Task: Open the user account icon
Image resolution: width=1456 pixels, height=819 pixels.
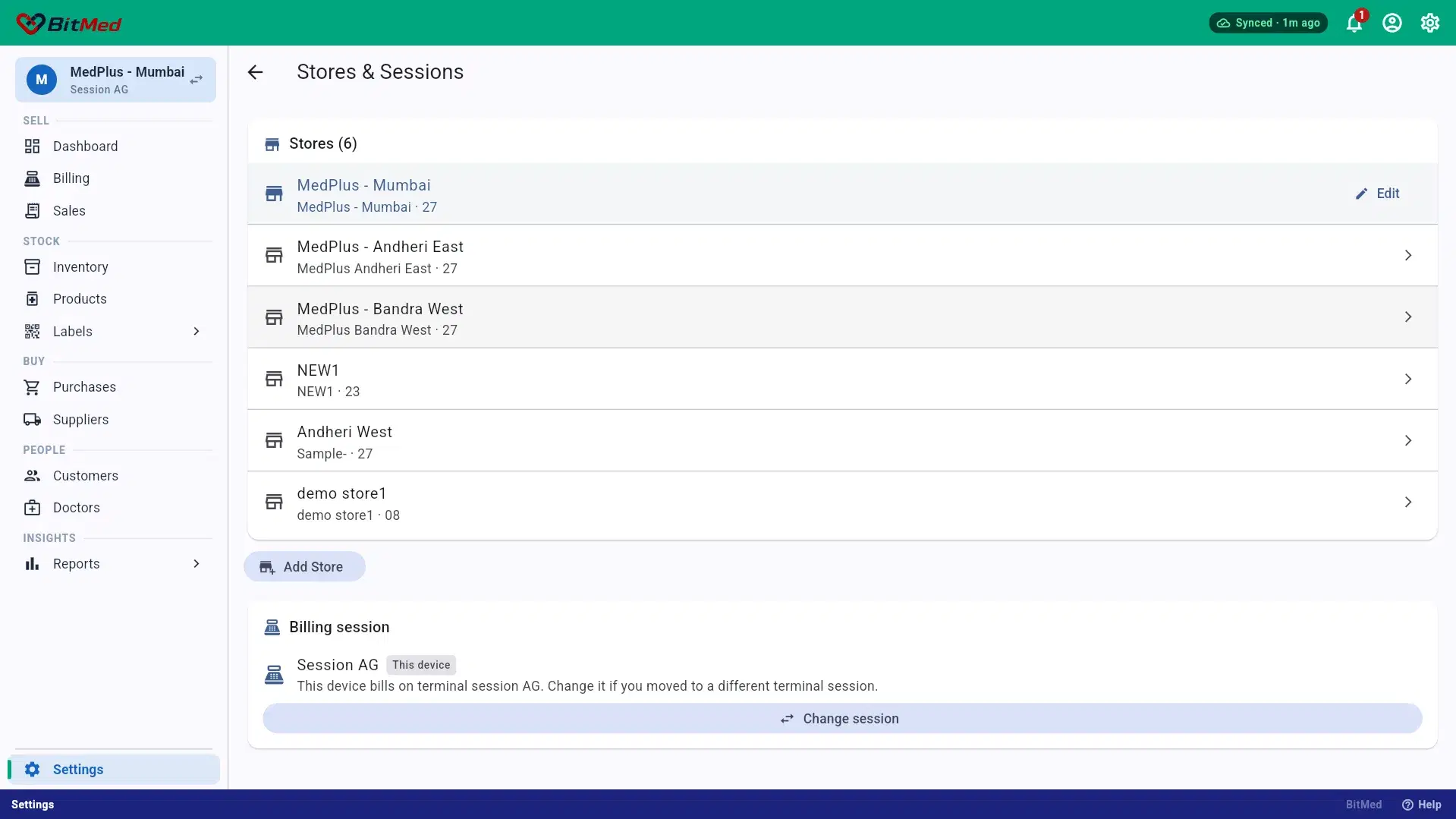Action: tap(1392, 23)
